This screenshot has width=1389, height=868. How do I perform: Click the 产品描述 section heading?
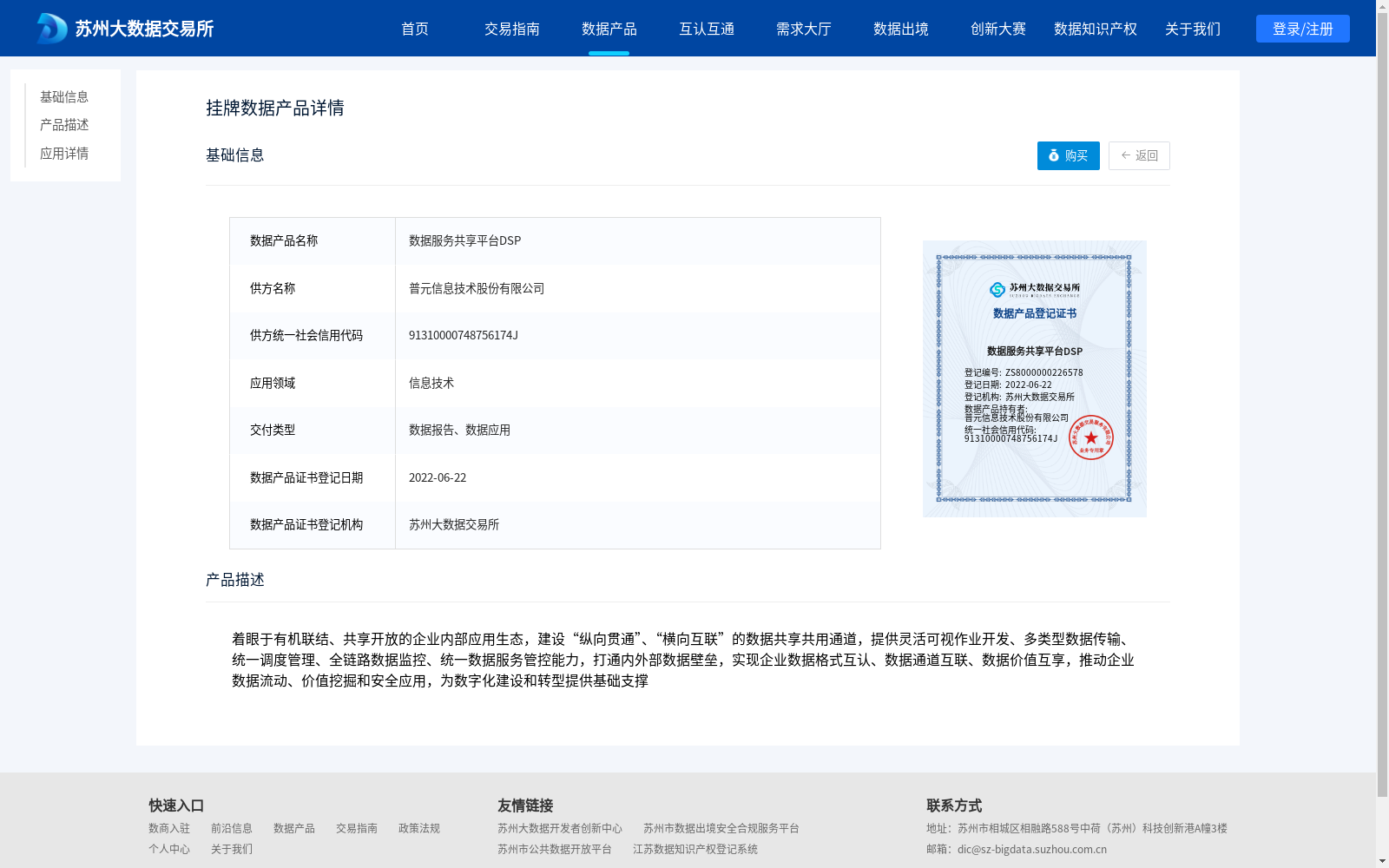235,580
